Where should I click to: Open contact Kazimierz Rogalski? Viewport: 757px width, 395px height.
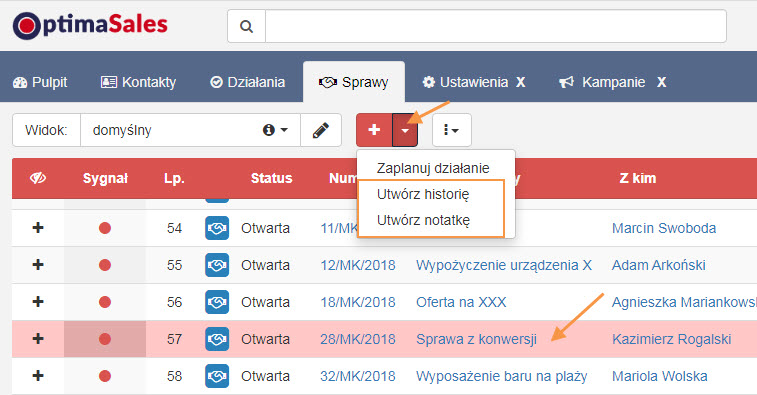672,339
